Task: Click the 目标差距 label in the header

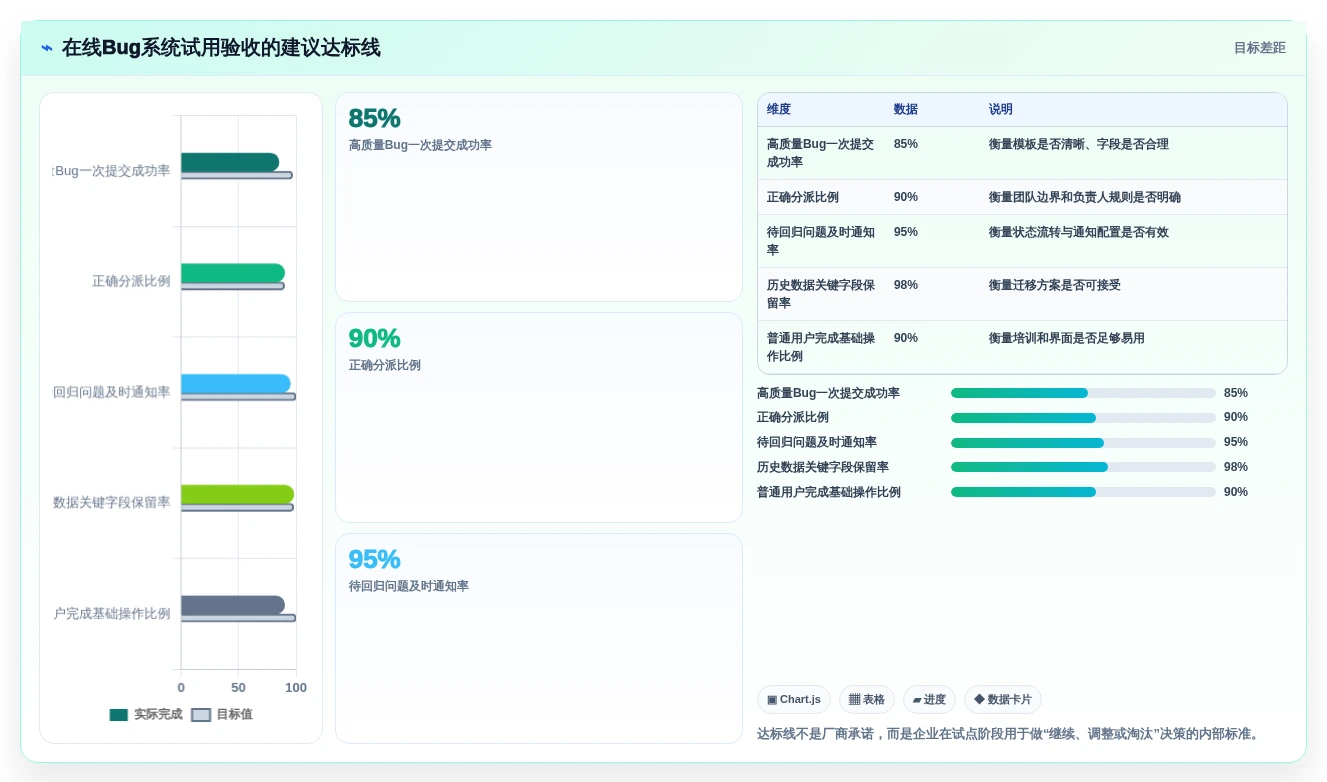Action: (1259, 48)
